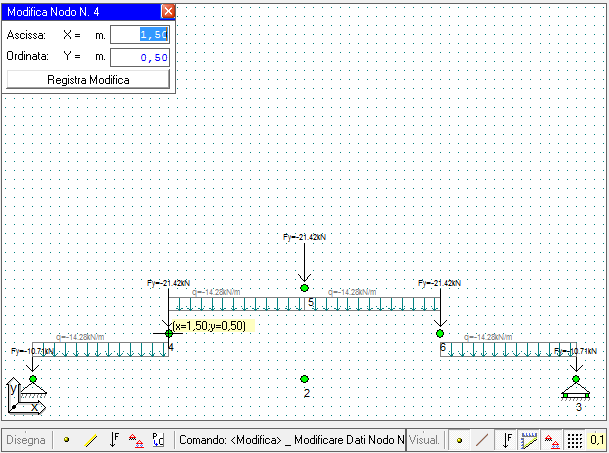Select the green node above roller support 3

pyautogui.click(x=576, y=379)
